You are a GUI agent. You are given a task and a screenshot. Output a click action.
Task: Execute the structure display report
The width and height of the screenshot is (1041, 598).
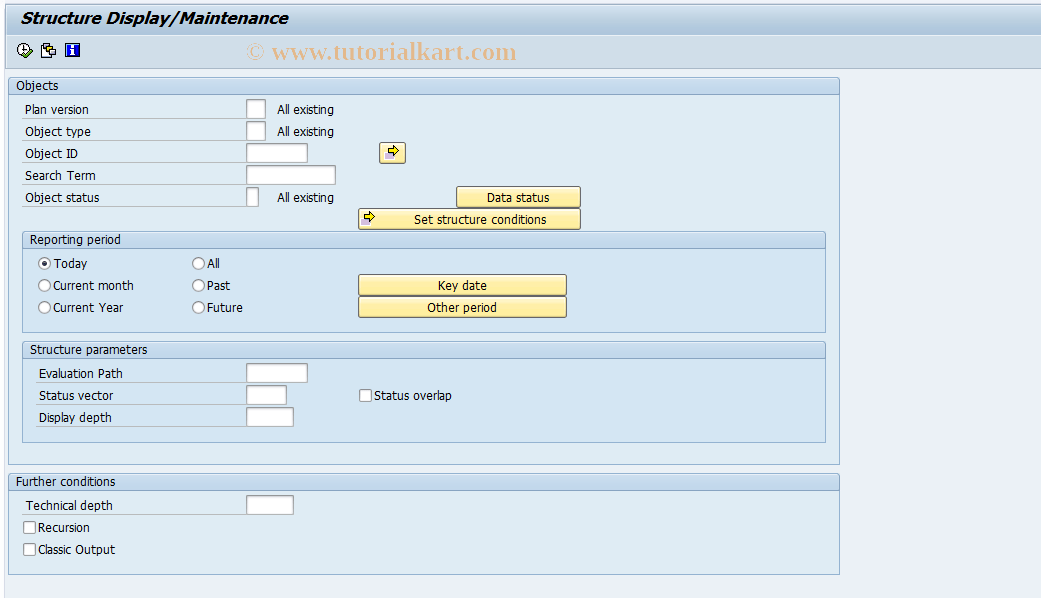pos(24,50)
